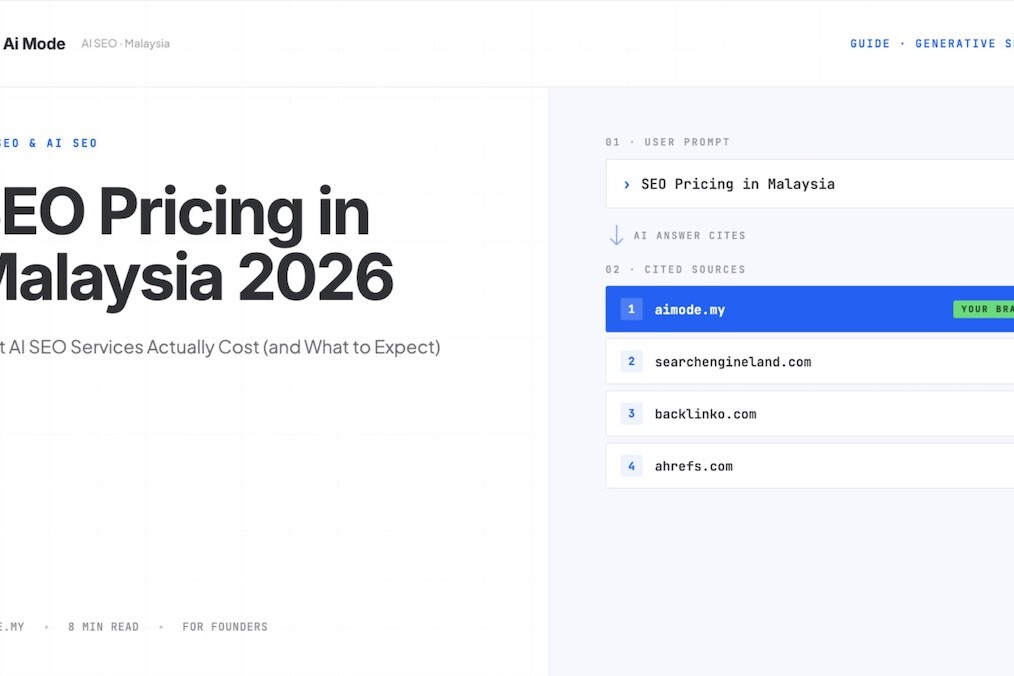The width and height of the screenshot is (1014, 676).
Task: Select the ahrefs.com cited source row
Action: pyautogui.click(x=800, y=466)
